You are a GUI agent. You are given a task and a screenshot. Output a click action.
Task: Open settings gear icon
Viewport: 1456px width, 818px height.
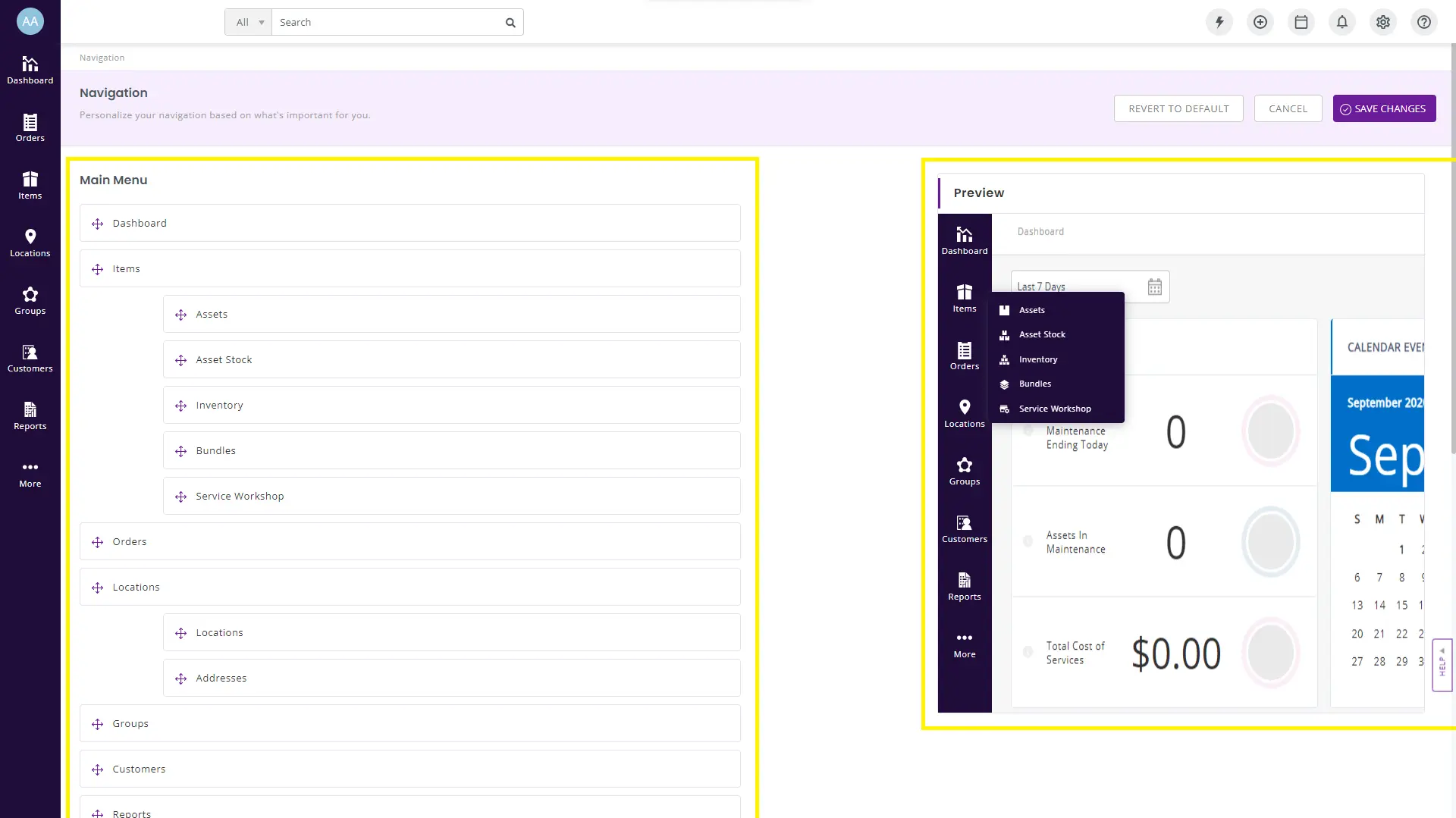(1383, 22)
